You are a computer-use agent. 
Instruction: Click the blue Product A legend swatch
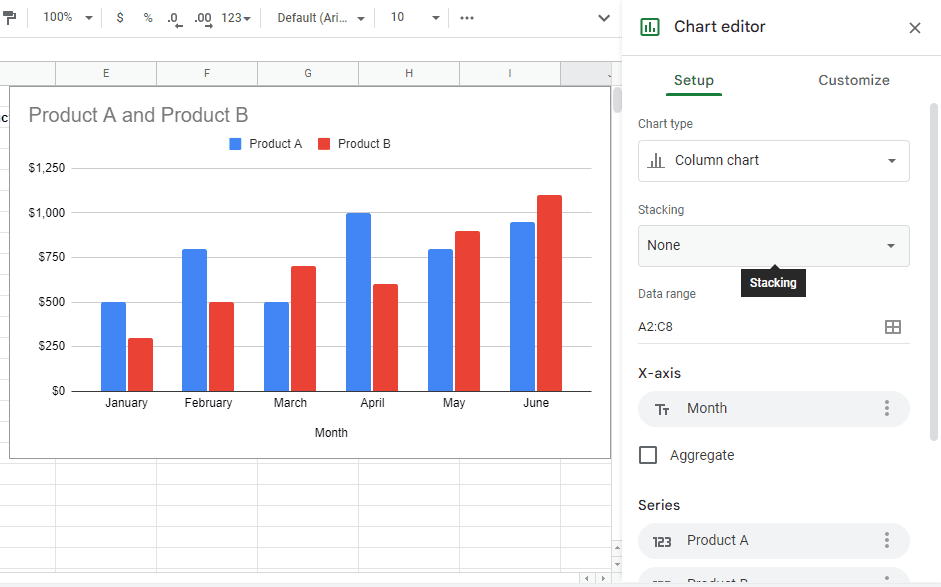(235, 144)
